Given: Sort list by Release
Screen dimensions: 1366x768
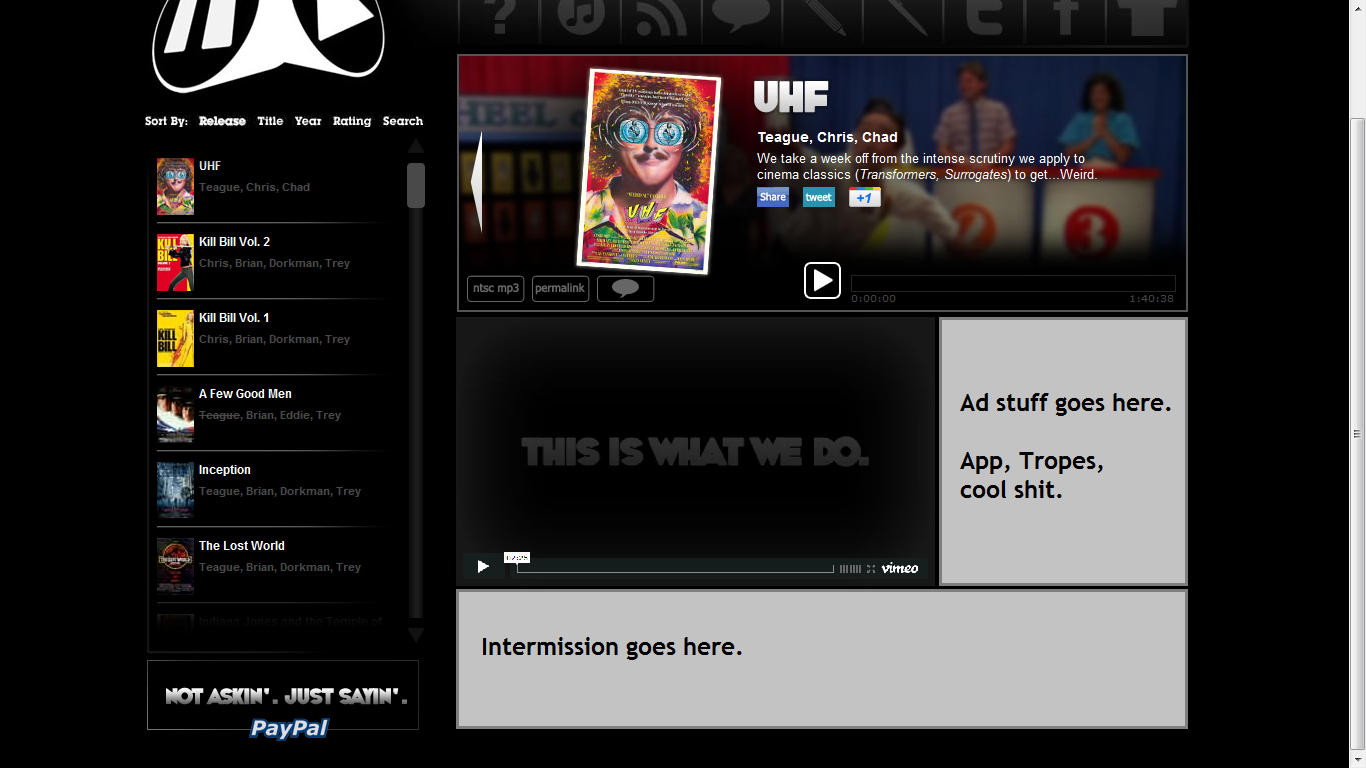Looking at the screenshot, I should [x=222, y=121].
